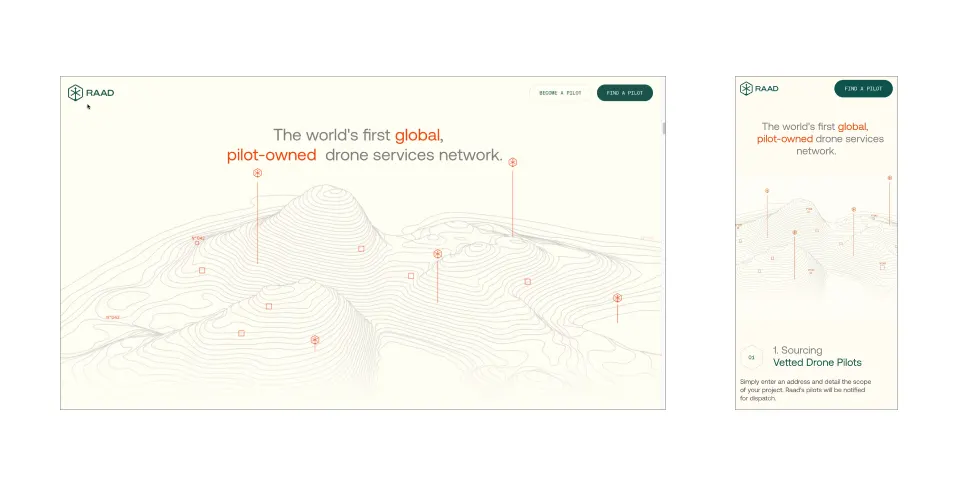This screenshot has width=960, height=484.
Task: Click the RAAD wordmark text in desktop header
Action: click(x=100, y=93)
